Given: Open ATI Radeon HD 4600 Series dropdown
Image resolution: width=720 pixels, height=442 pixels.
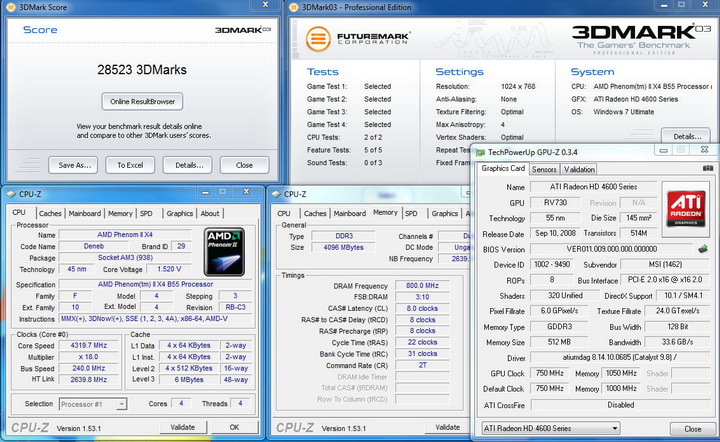Looking at the screenshot, I should tap(551, 428).
